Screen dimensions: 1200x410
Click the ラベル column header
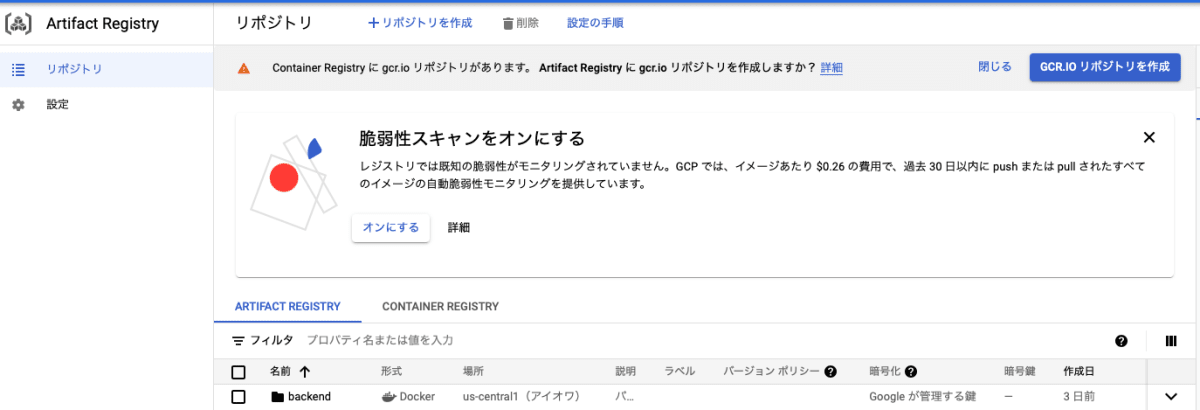680,371
